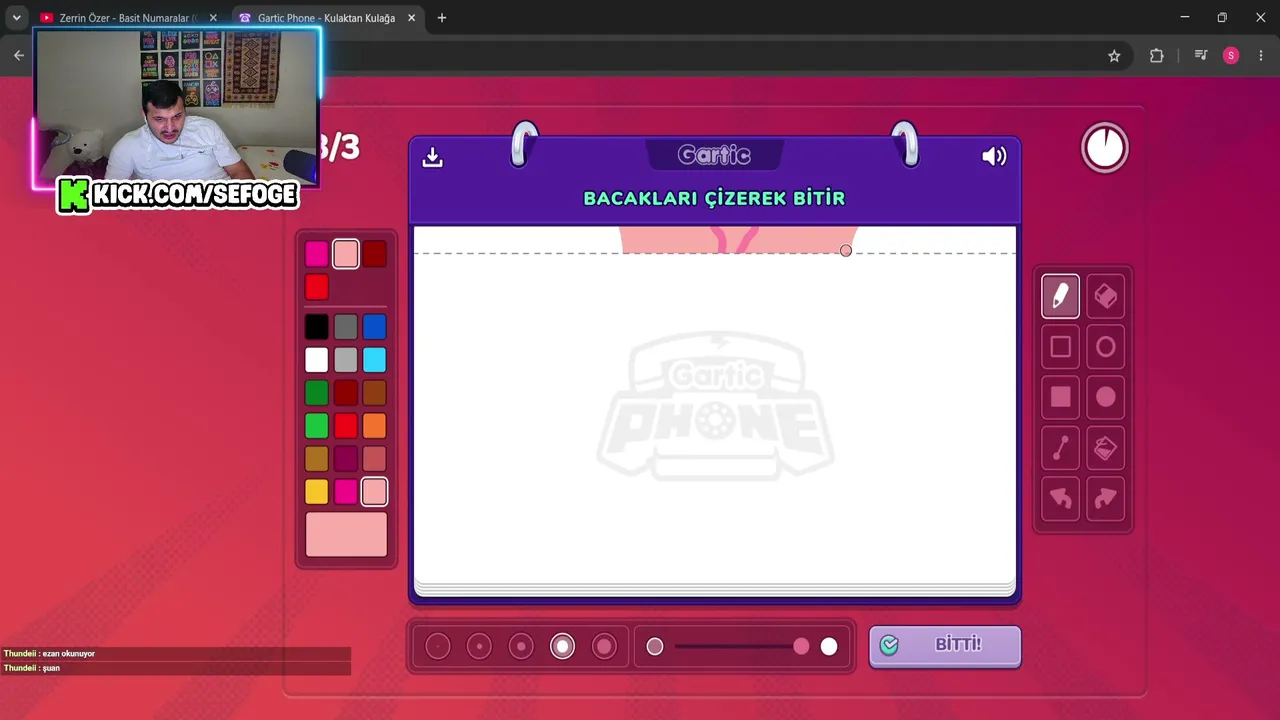Activate the straight line tool
Viewport: 1280px width, 720px height.
point(1060,448)
